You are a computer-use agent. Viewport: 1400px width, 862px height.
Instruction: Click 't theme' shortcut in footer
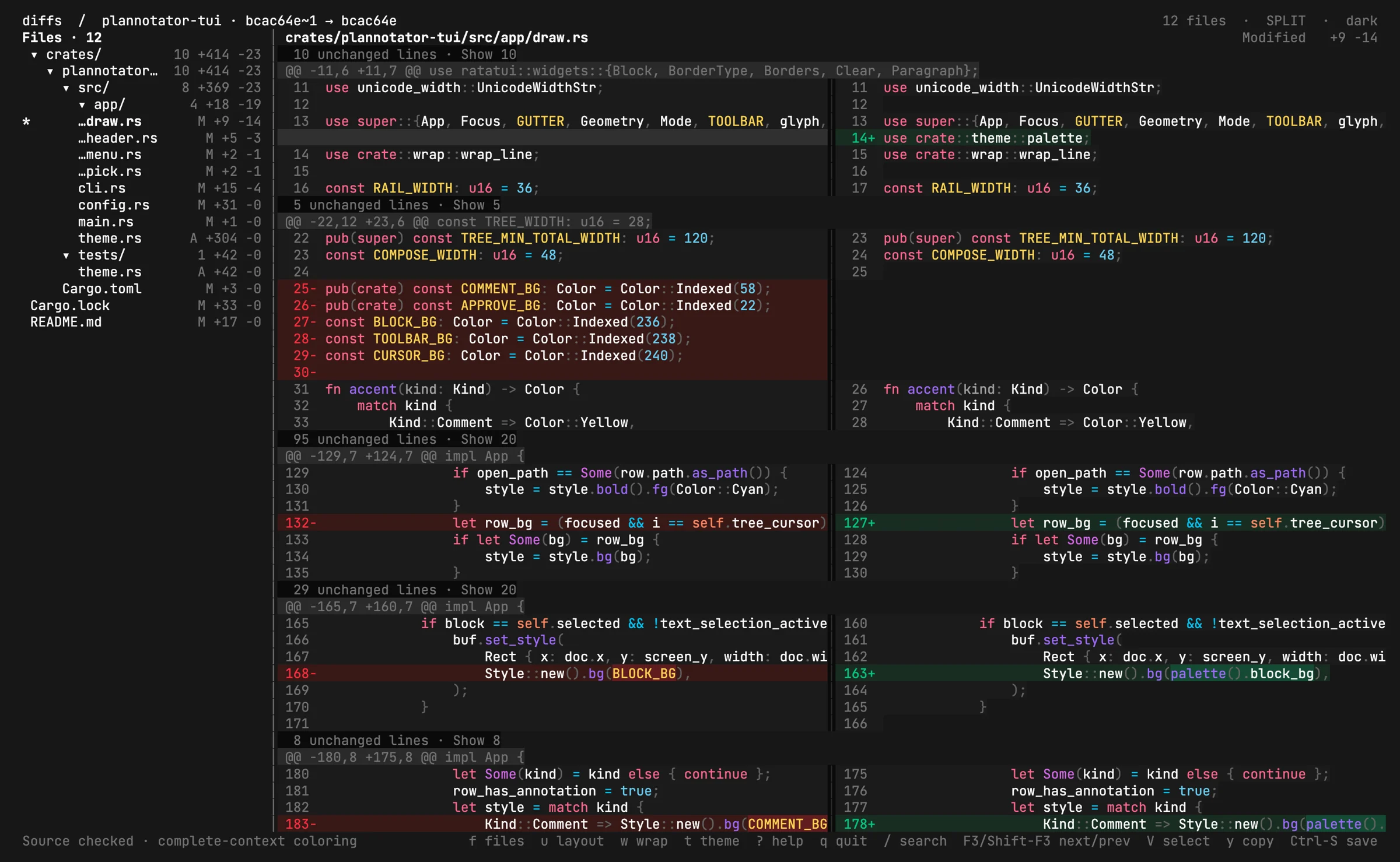[712, 841]
